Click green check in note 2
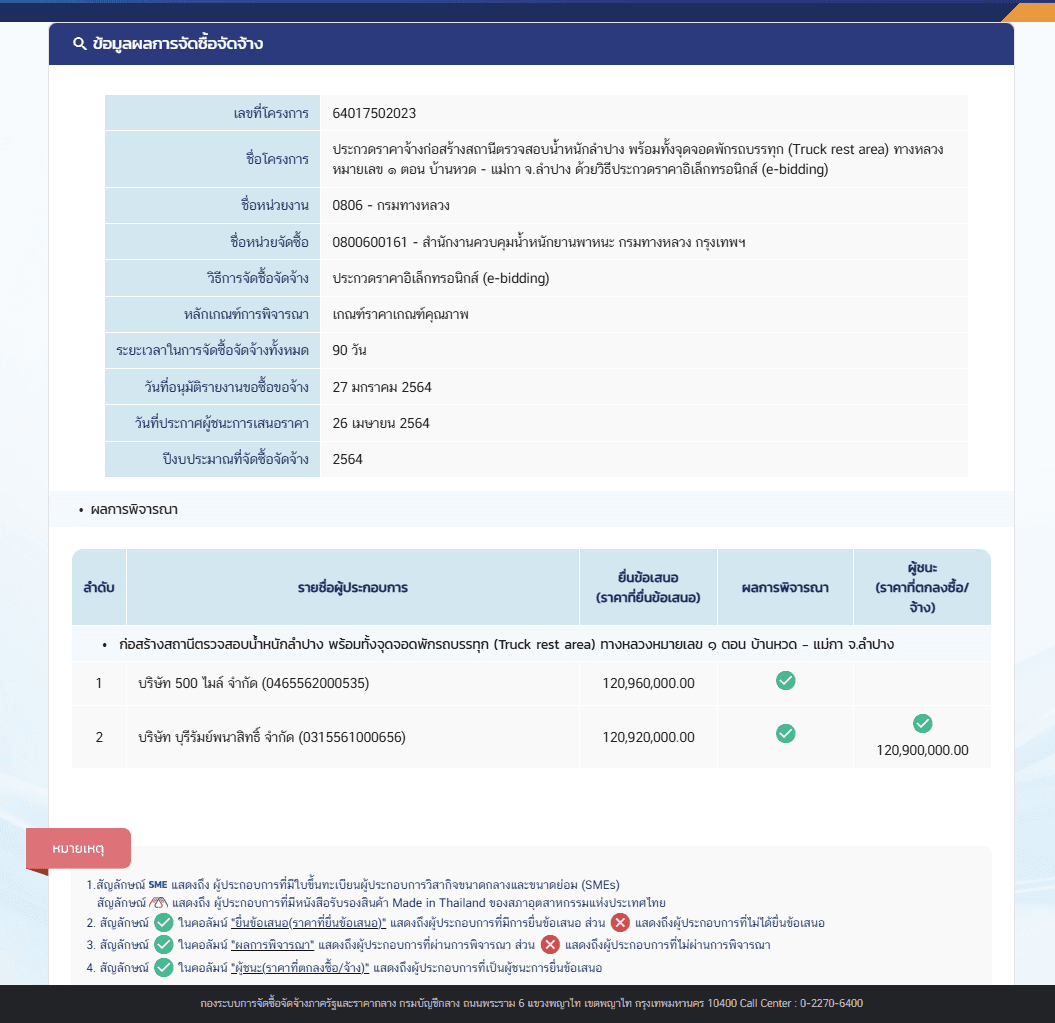The image size is (1055, 1023). [x=163, y=923]
